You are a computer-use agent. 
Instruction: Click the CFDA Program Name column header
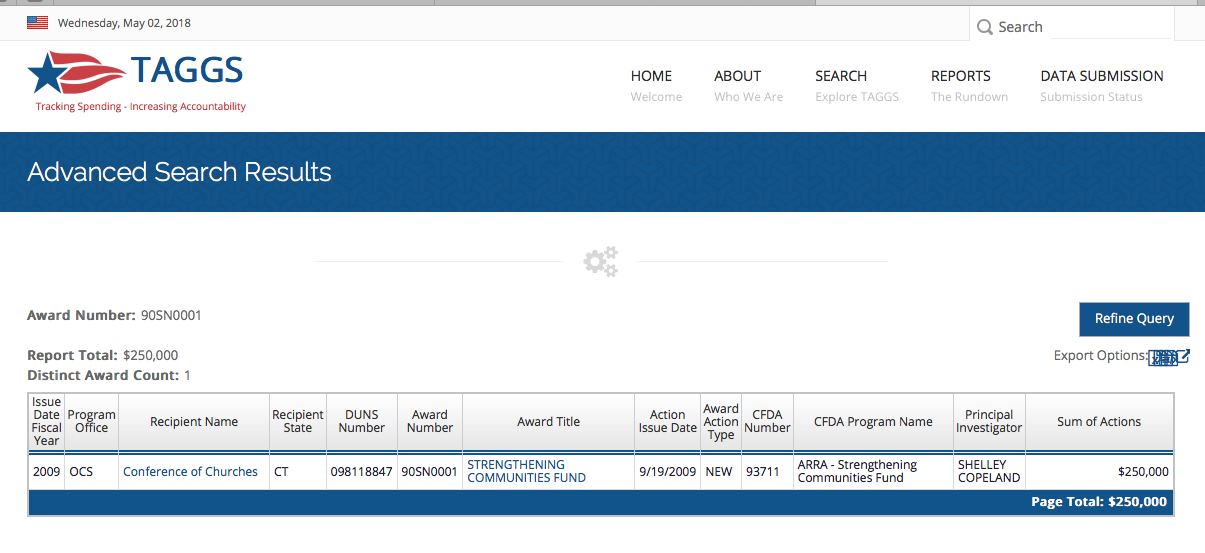pos(873,422)
